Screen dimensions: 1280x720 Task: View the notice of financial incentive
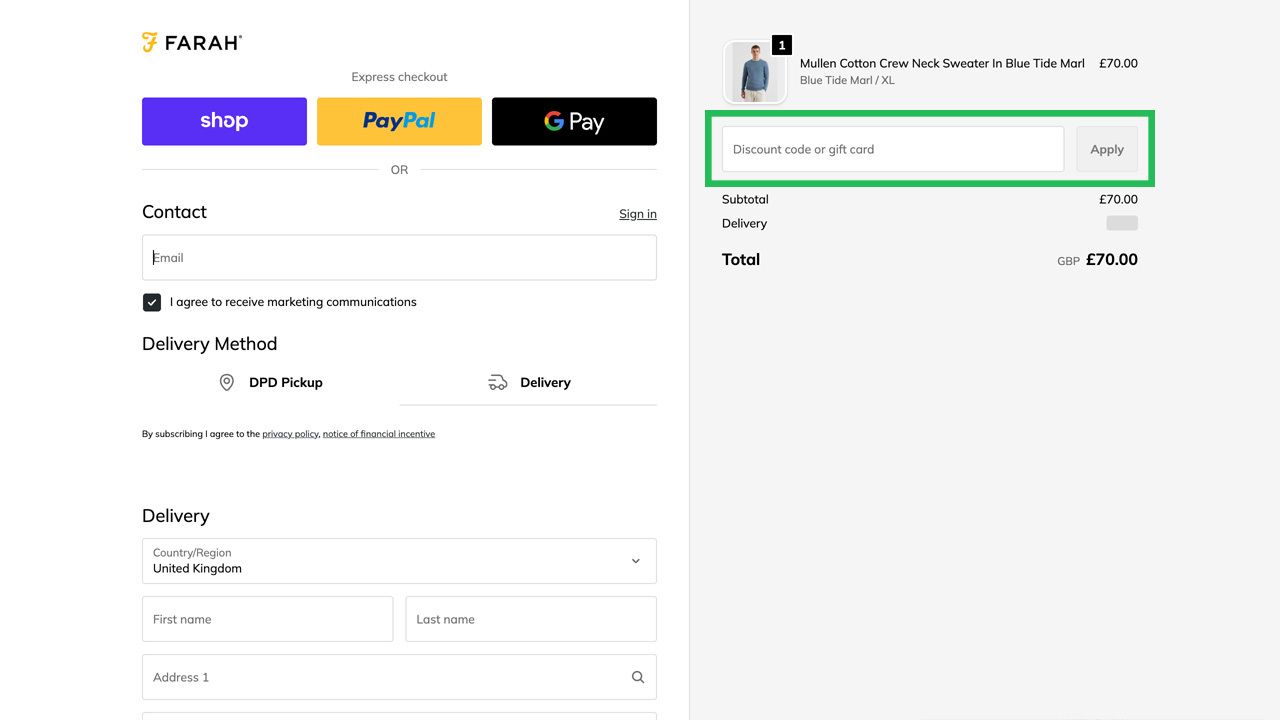click(379, 433)
